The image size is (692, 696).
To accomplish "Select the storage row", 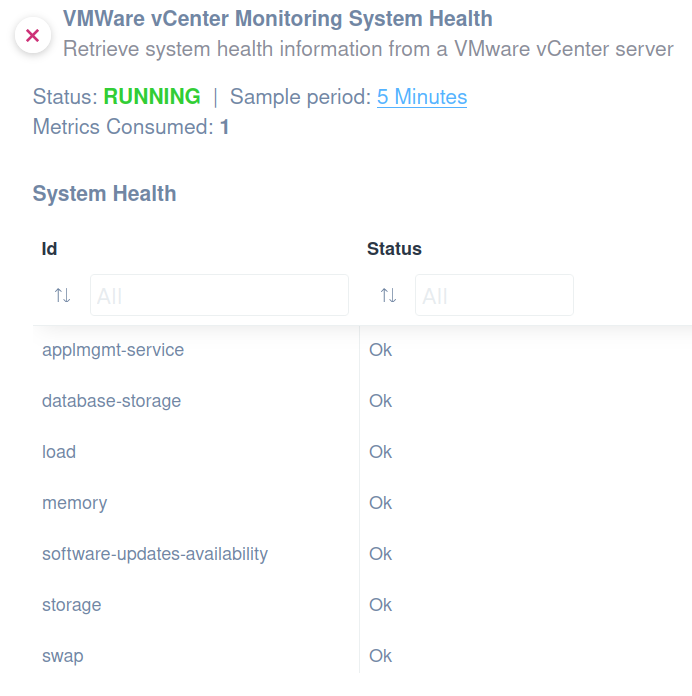I will (362, 605).
